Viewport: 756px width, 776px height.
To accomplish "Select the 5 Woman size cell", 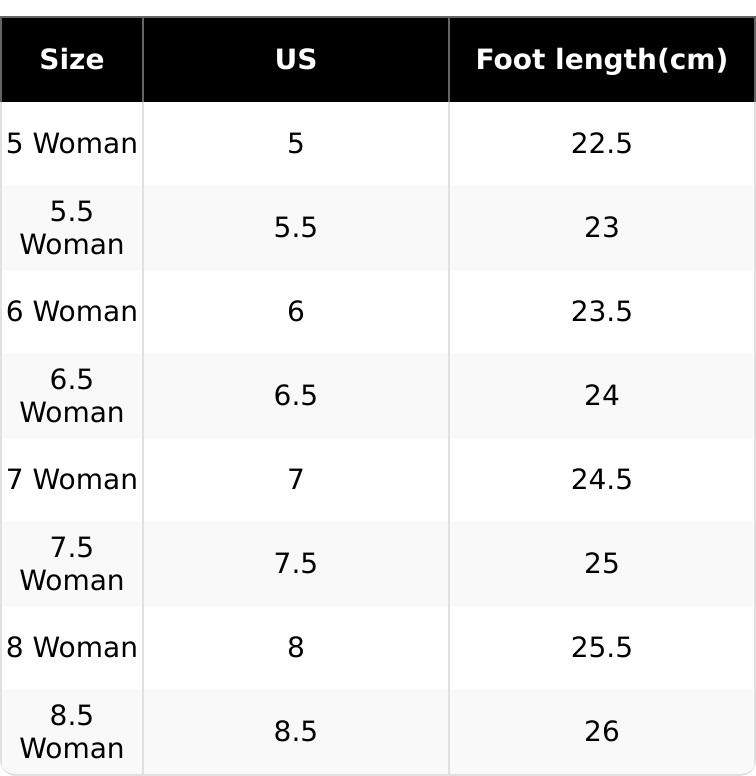I will pos(72,144).
